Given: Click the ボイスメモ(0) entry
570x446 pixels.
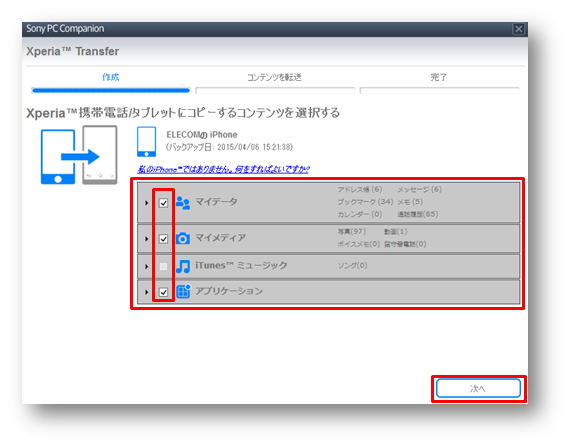Looking at the screenshot, I should pyautogui.click(x=358, y=244).
